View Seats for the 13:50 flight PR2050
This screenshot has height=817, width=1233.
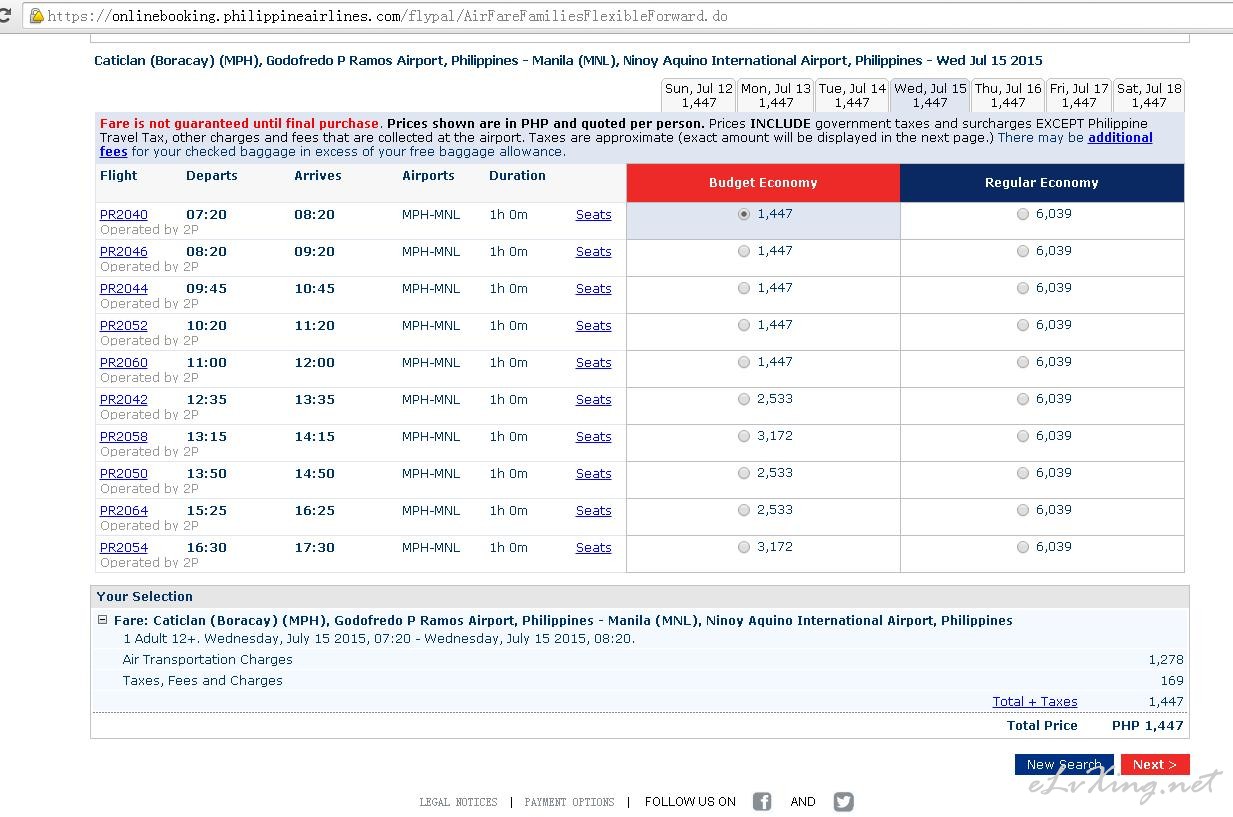(x=593, y=474)
